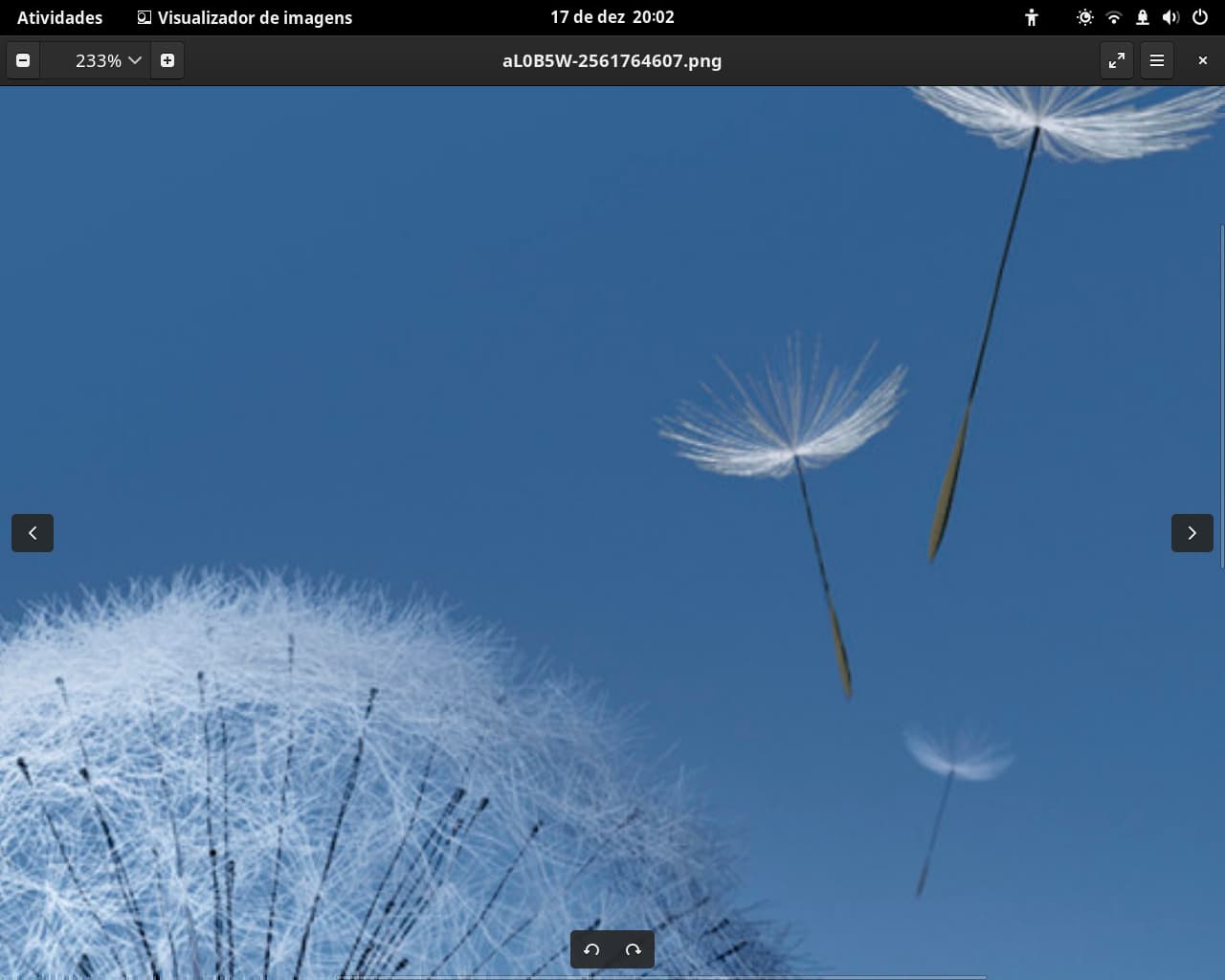The image size is (1225, 980).
Task: Click the volume speaker icon
Action: click(x=1170, y=17)
